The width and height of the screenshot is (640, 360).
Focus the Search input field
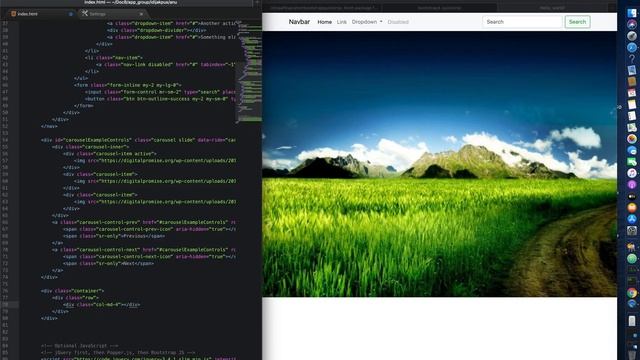522,22
